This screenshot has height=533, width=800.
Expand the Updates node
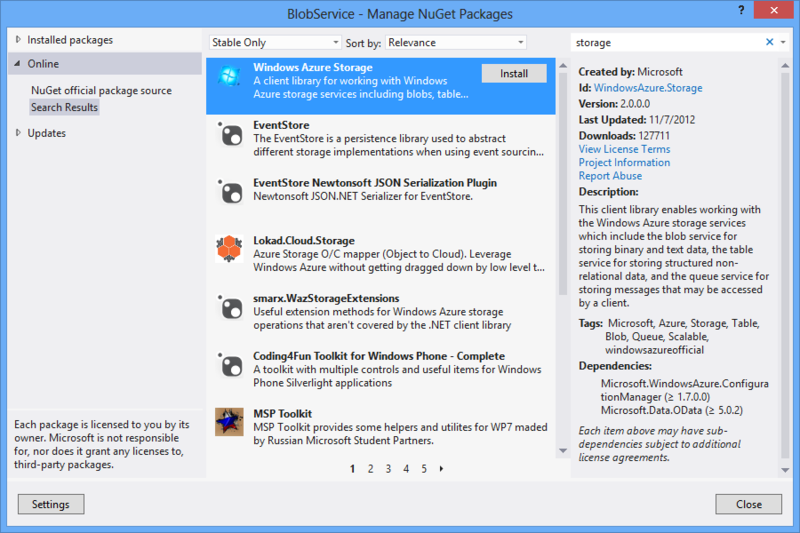[x=18, y=133]
